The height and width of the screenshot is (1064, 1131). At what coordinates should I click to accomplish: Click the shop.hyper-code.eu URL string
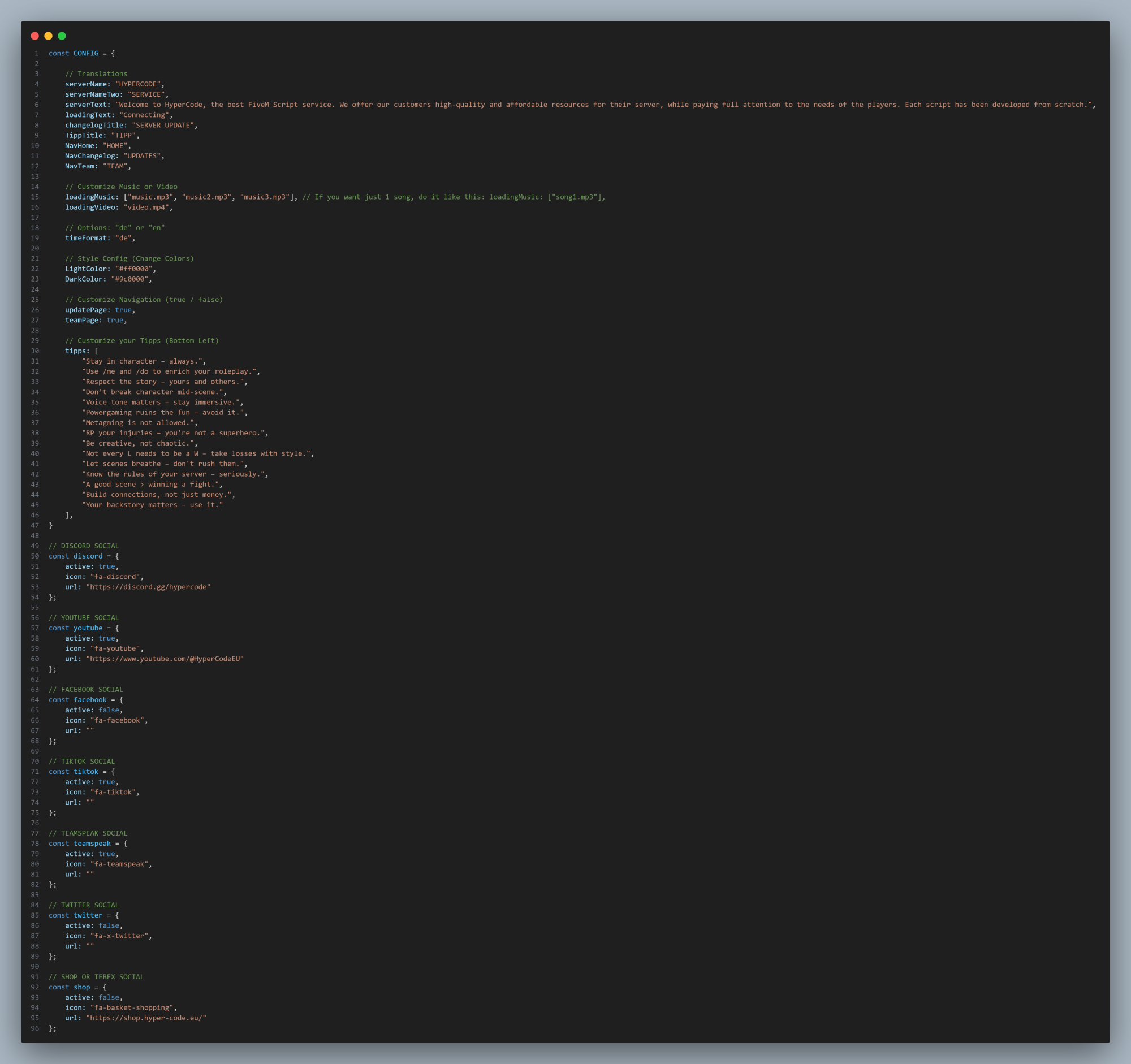click(x=146, y=1018)
